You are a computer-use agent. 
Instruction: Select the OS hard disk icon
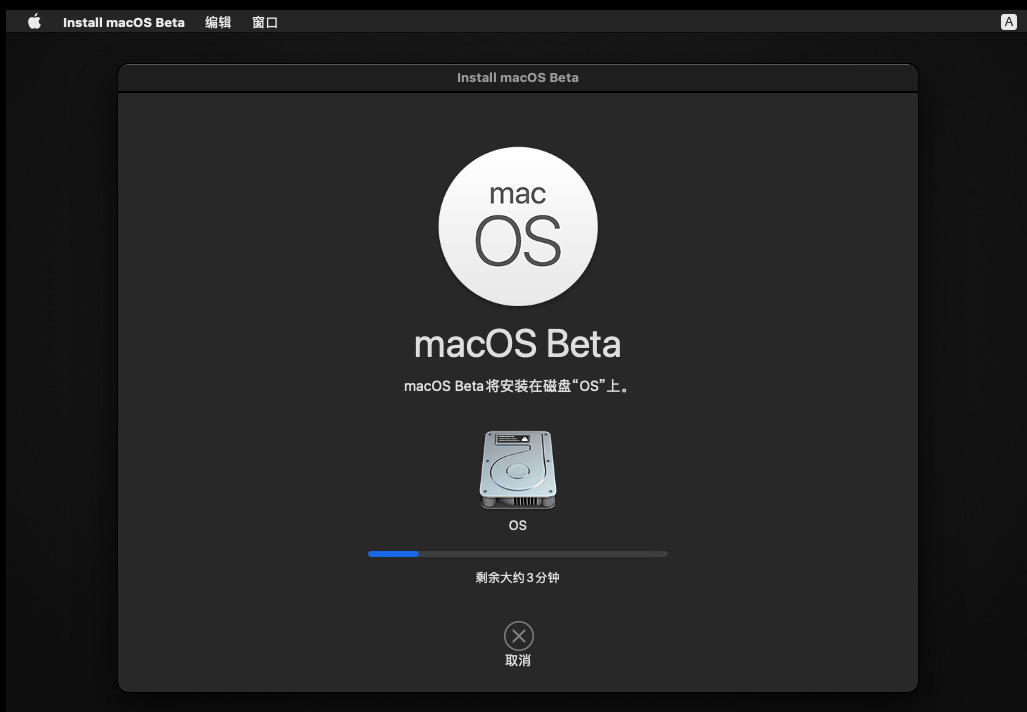(517, 470)
